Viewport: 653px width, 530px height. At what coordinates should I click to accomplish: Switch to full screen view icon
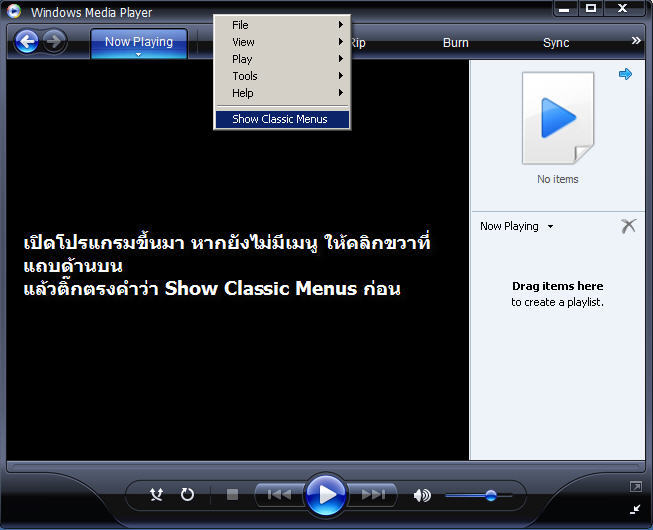click(x=636, y=486)
